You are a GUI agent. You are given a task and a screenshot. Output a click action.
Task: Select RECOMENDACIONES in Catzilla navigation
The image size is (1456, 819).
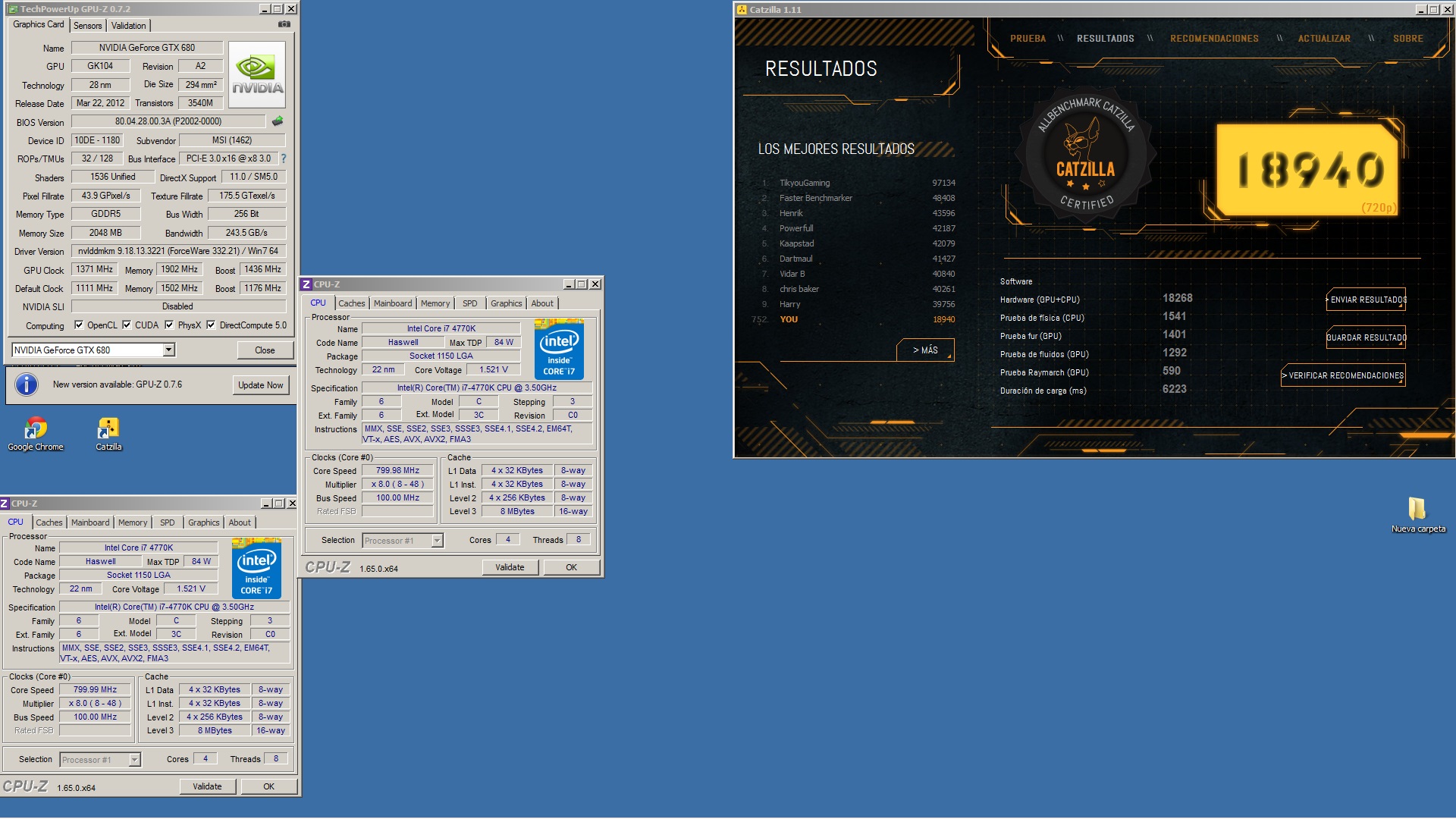pos(1214,39)
